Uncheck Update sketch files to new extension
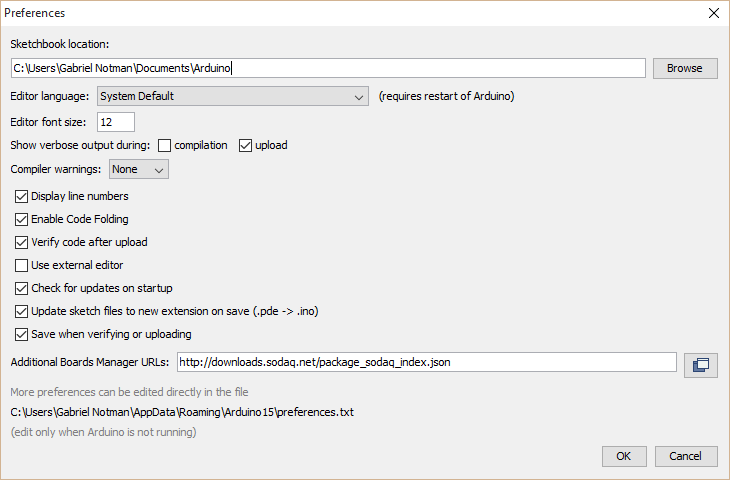This screenshot has height=480, width=730. pos(21,311)
